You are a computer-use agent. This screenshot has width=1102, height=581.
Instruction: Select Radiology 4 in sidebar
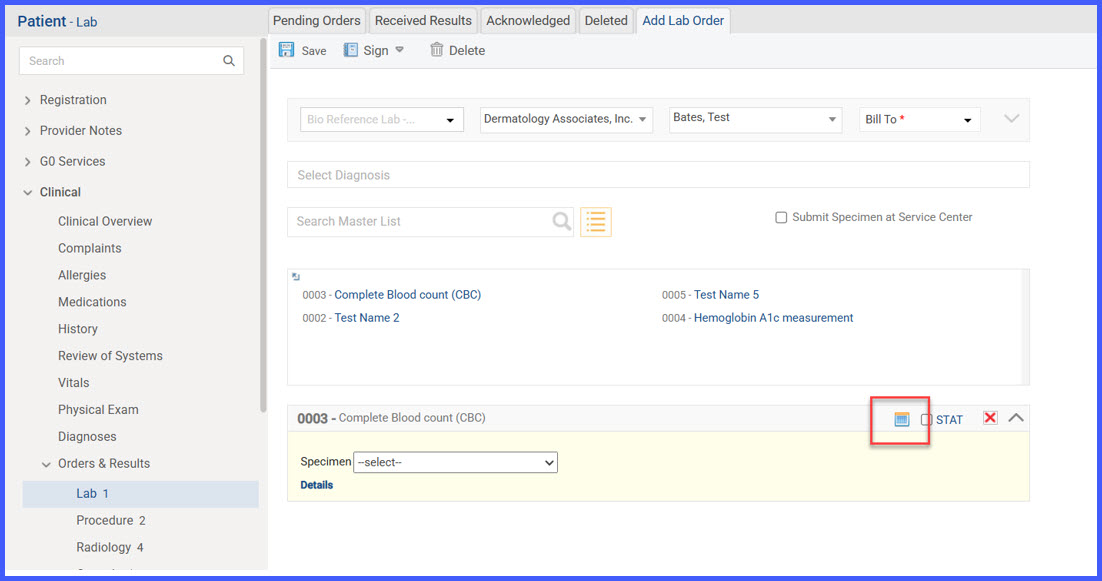tap(110, 547)
